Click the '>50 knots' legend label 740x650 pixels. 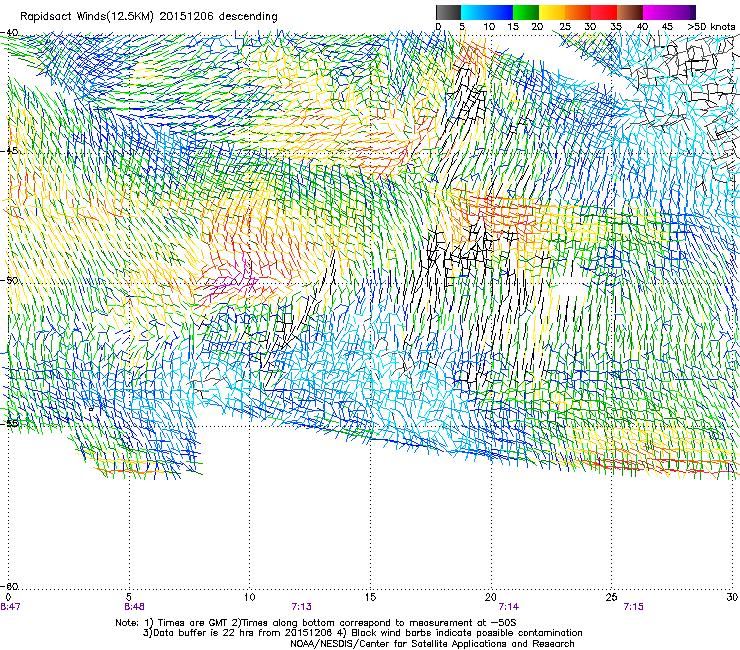pyautogui.click(x=711, y=26)
